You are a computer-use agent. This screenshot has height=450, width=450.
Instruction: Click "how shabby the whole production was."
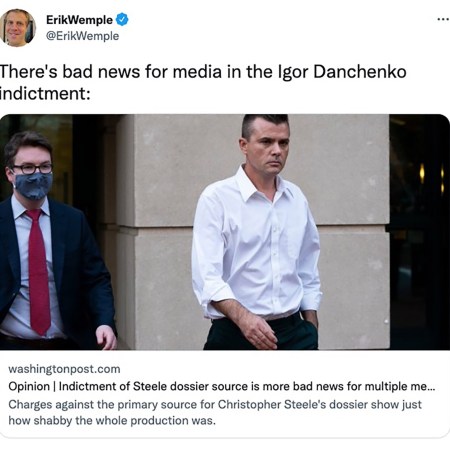pyautogui.click(x=112, y=420)
